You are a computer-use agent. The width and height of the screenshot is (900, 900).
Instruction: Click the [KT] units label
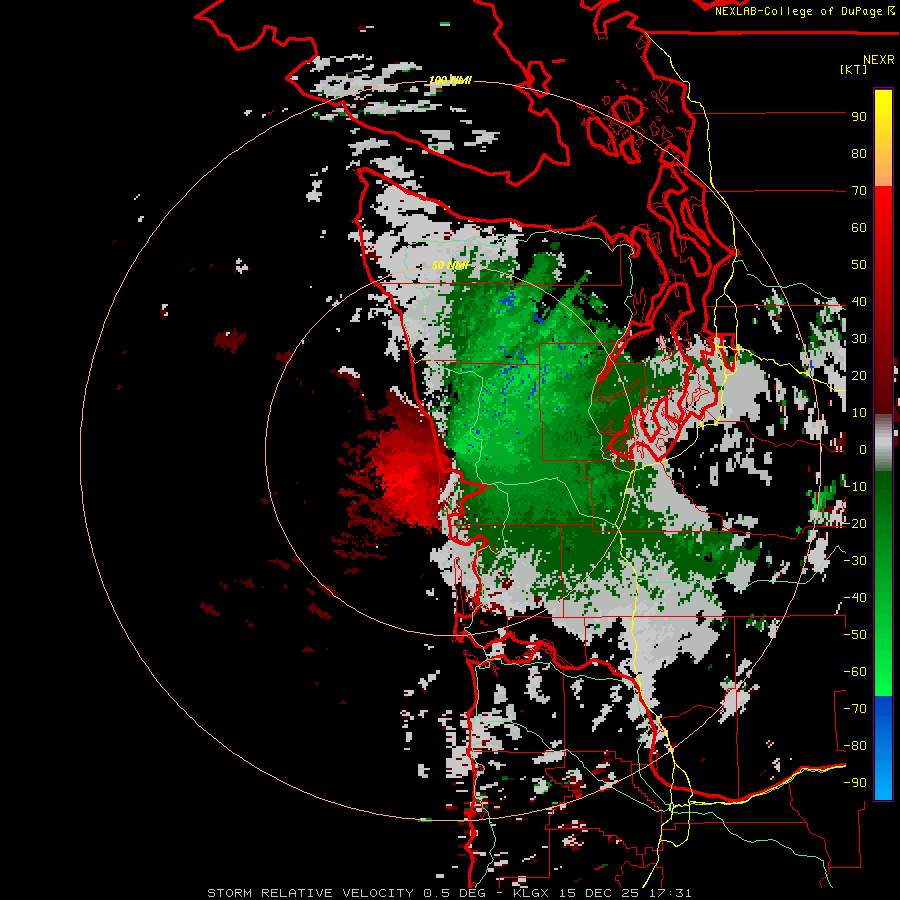pyautogui.click(x=854, y=69)
